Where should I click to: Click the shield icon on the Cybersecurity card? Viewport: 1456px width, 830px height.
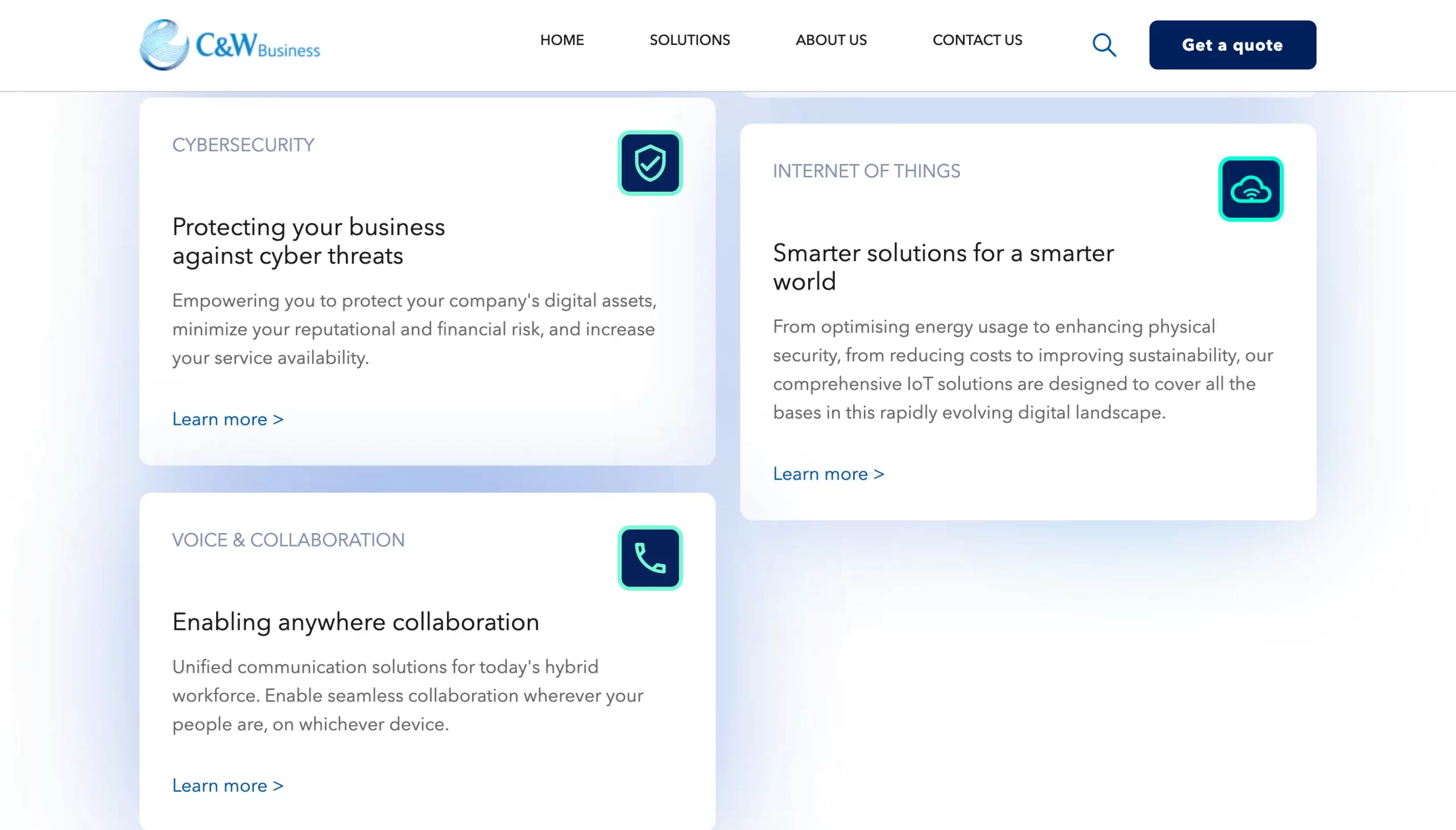649,163
